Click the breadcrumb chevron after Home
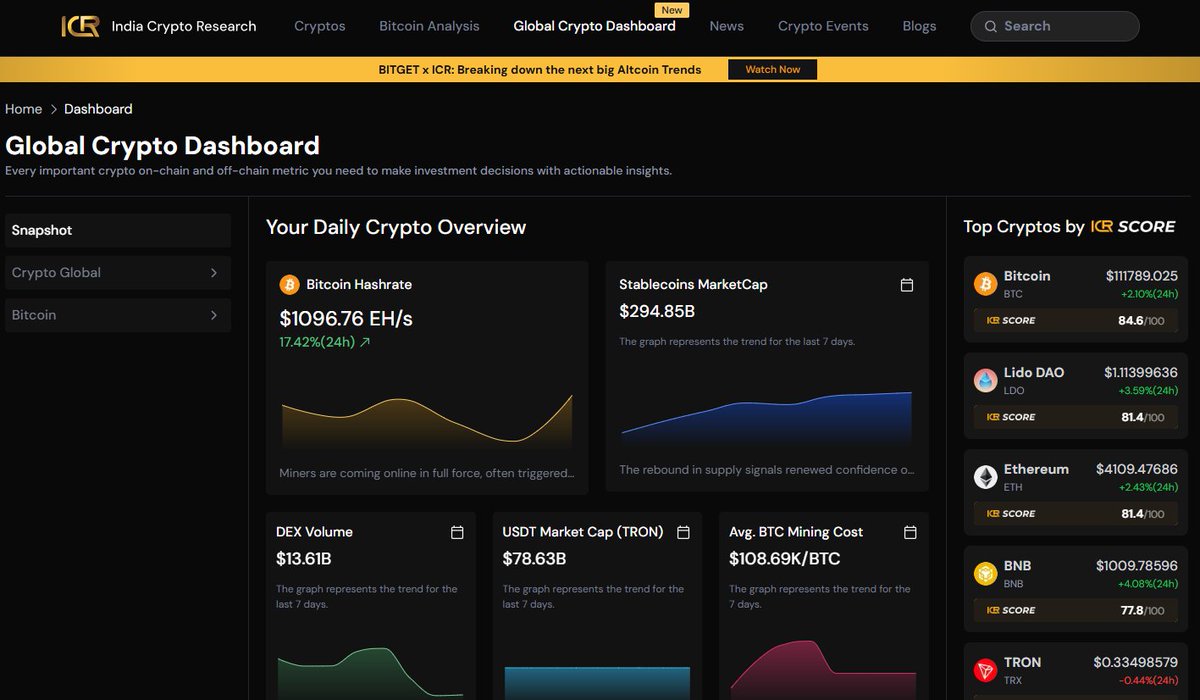Screen dimensions: 1200x700 coord(53,109)
